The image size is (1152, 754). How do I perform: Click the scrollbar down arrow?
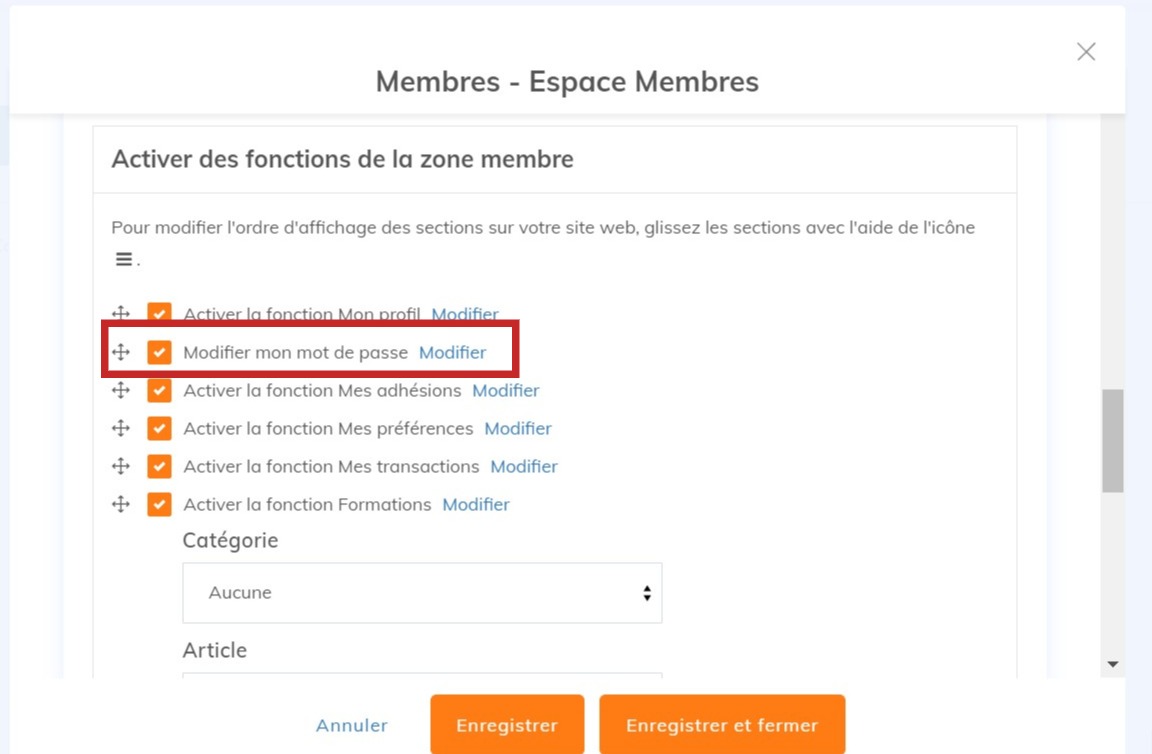coord(1113,664)
